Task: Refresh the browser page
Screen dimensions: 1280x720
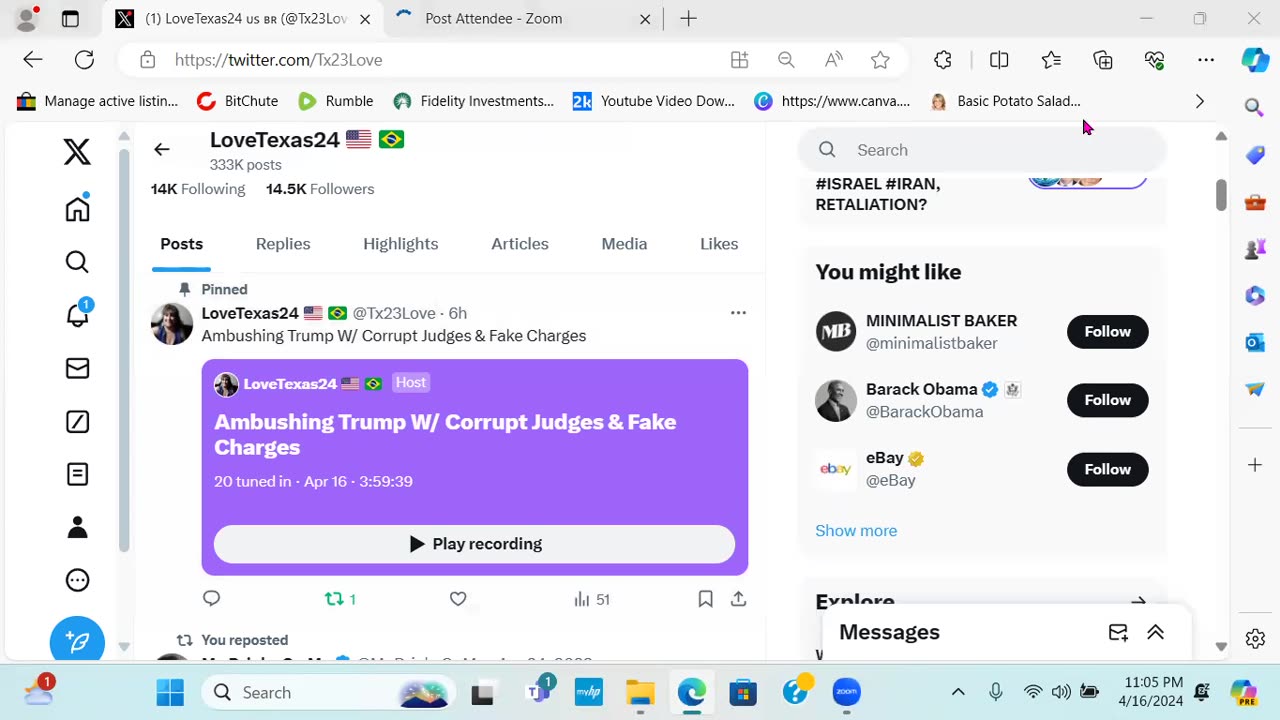Action: [84, 60]
